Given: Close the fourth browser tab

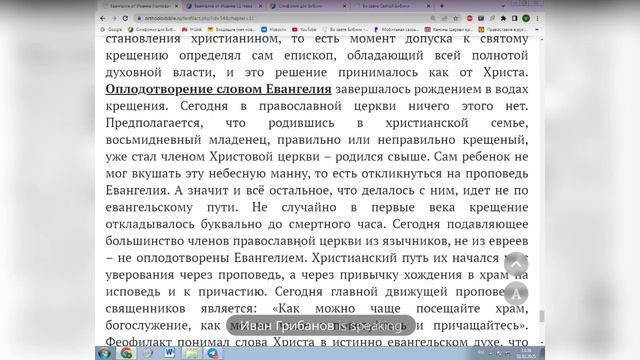Looking at the screenshot, I should point(428,6).
